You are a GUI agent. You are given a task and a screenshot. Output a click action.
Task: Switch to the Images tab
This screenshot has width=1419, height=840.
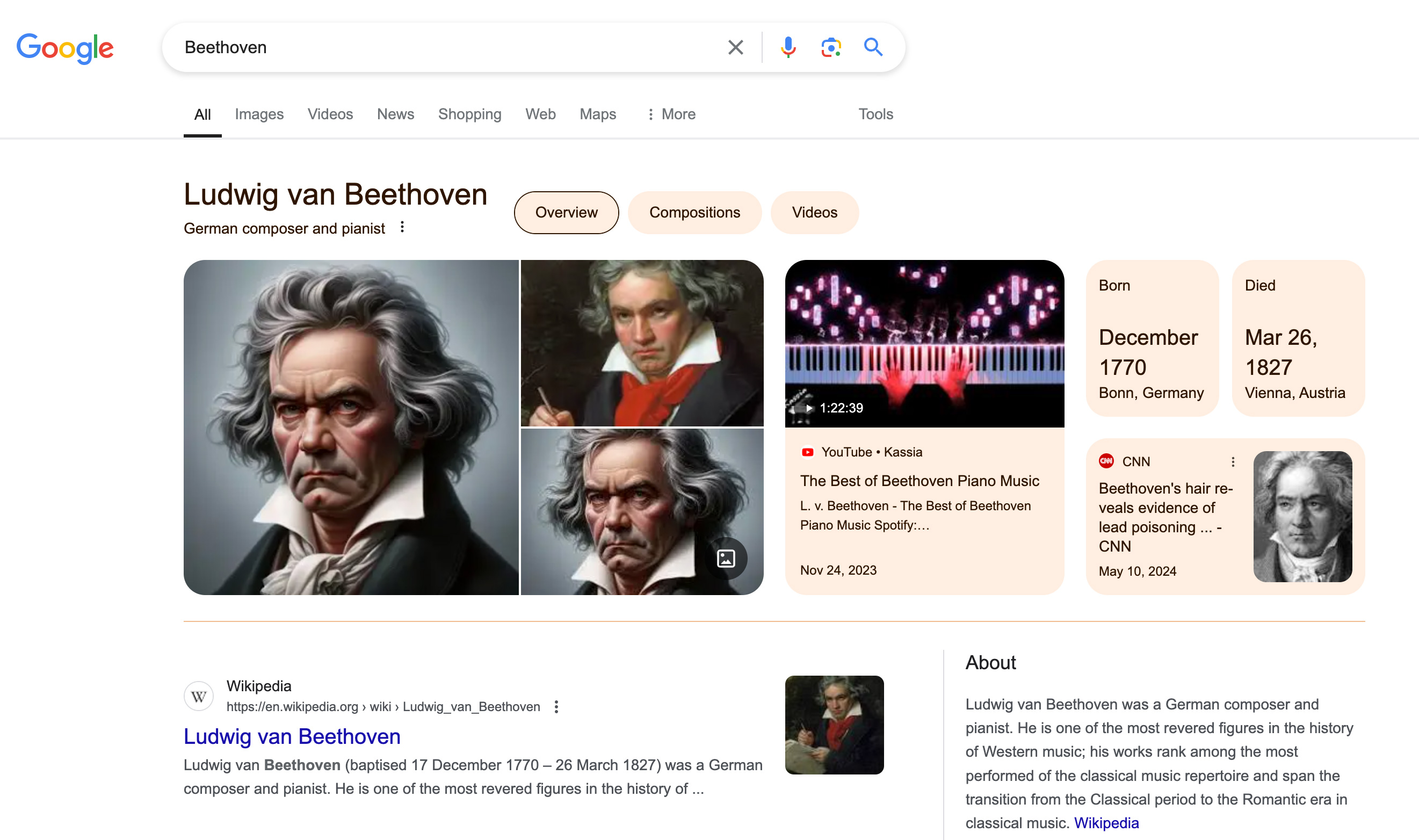click(x=259, y=114)
